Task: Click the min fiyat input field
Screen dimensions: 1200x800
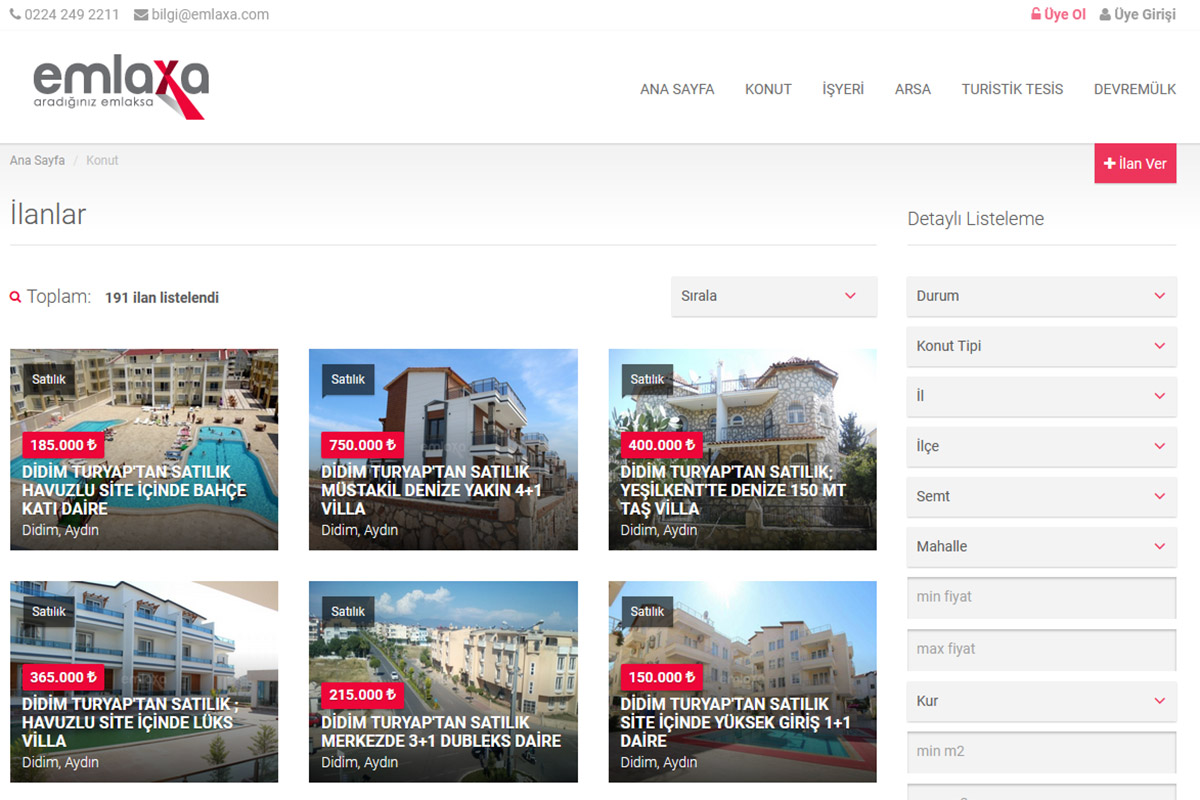Action: coord(1040,597)
